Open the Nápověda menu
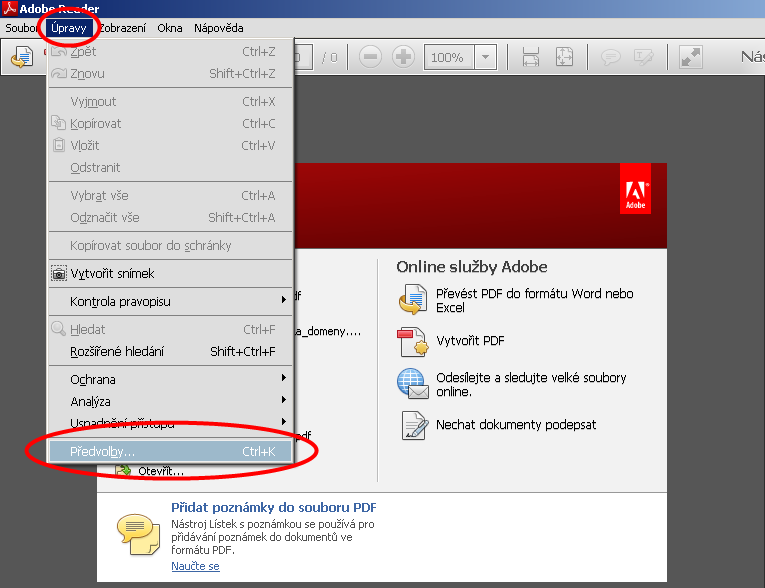765x588 pixels. click(219, 28)
